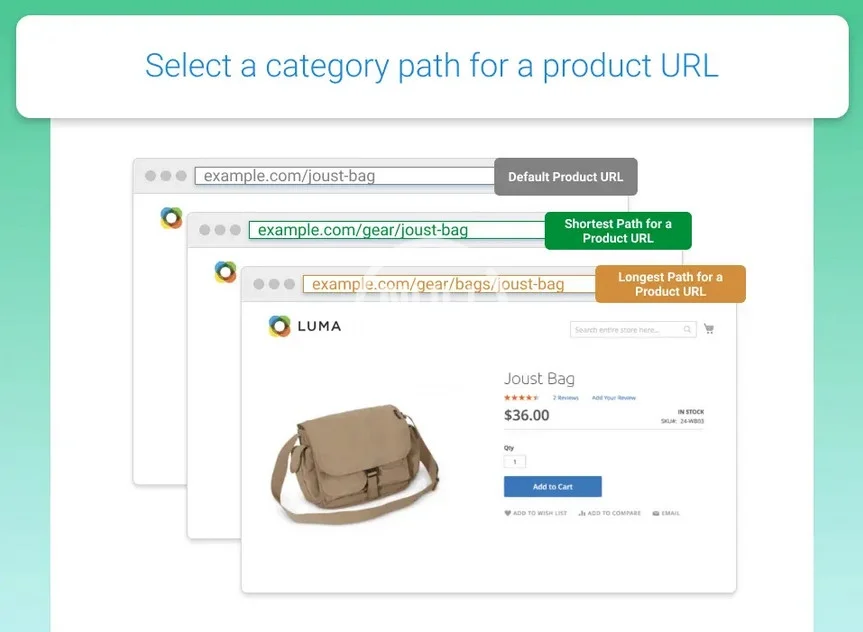Click the search magnifier icon
Viewport: 863px width, 632px height.
tap(687, 329)
